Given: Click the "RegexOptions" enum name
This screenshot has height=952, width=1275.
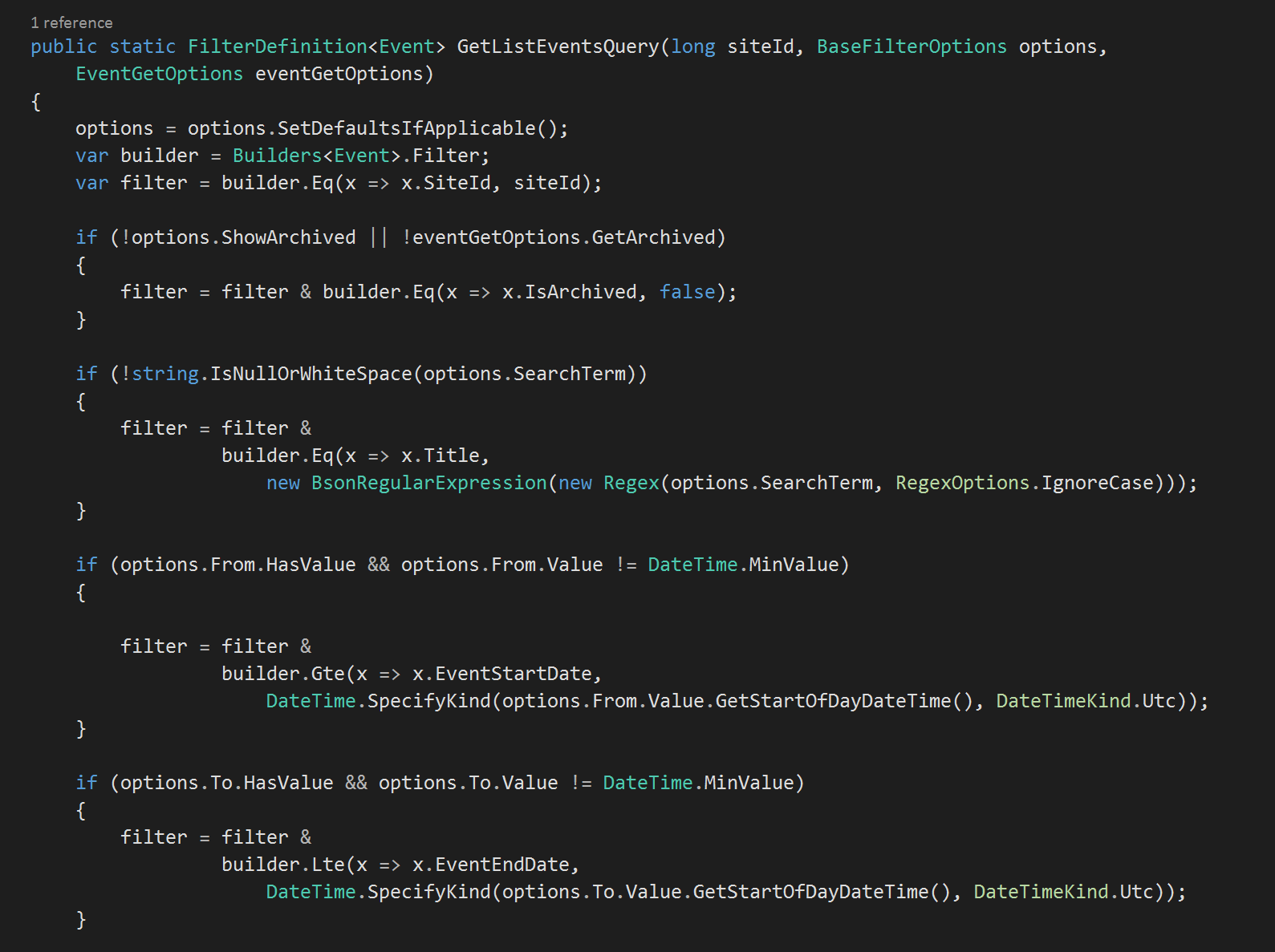Looking at the screenshot, I should pos(962,483).
